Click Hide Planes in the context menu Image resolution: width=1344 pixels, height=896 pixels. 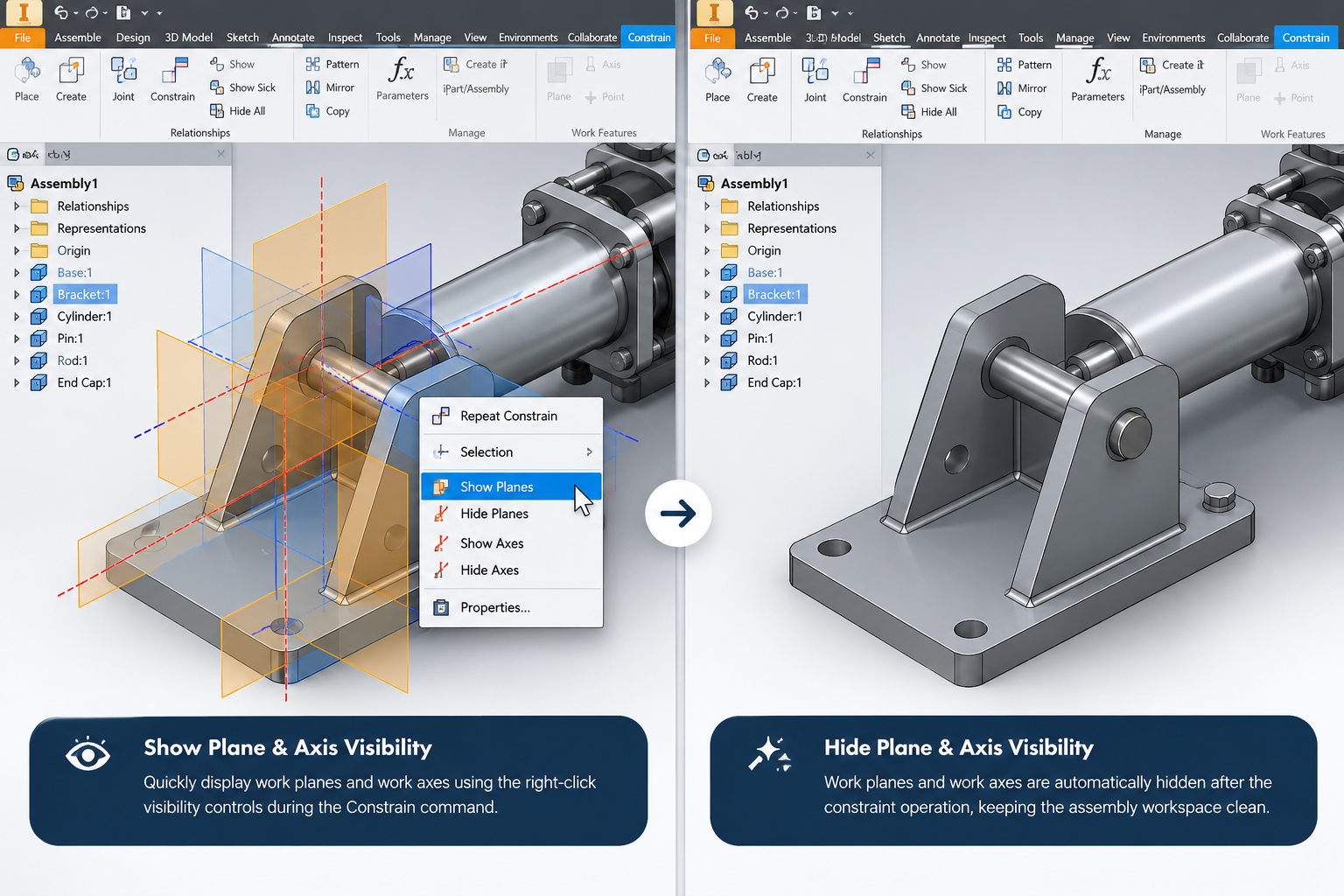(x=511, y=514)
